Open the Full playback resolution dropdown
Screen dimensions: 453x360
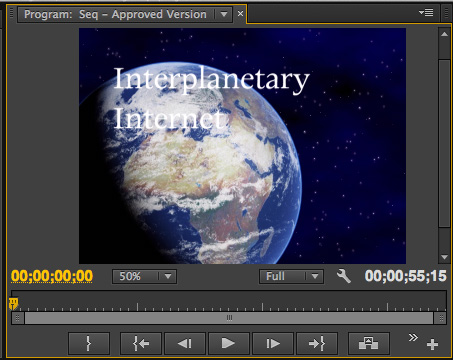291,276
